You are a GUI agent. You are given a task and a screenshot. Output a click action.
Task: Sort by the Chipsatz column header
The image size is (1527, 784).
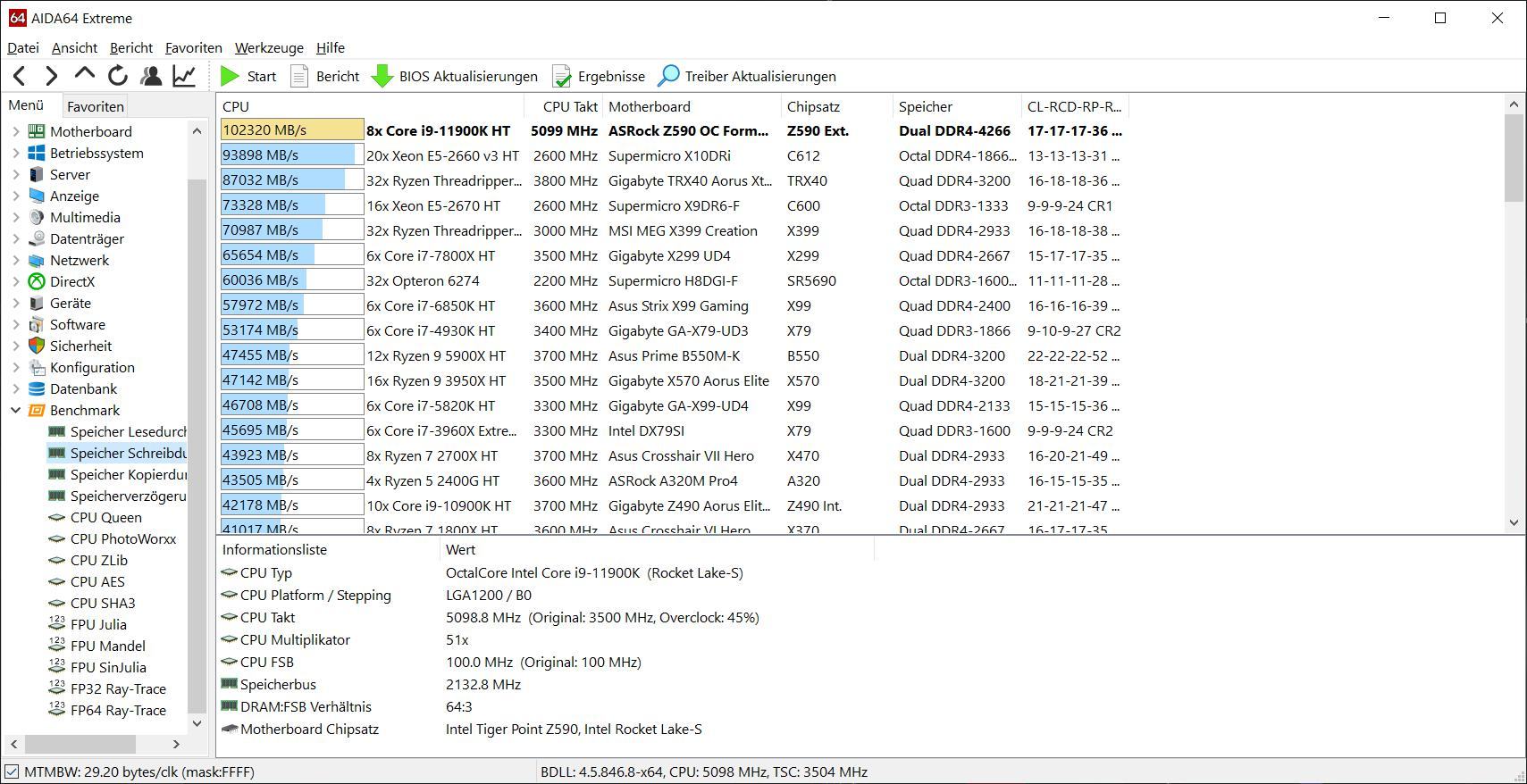pyautogui.click(x=836, y=106)
